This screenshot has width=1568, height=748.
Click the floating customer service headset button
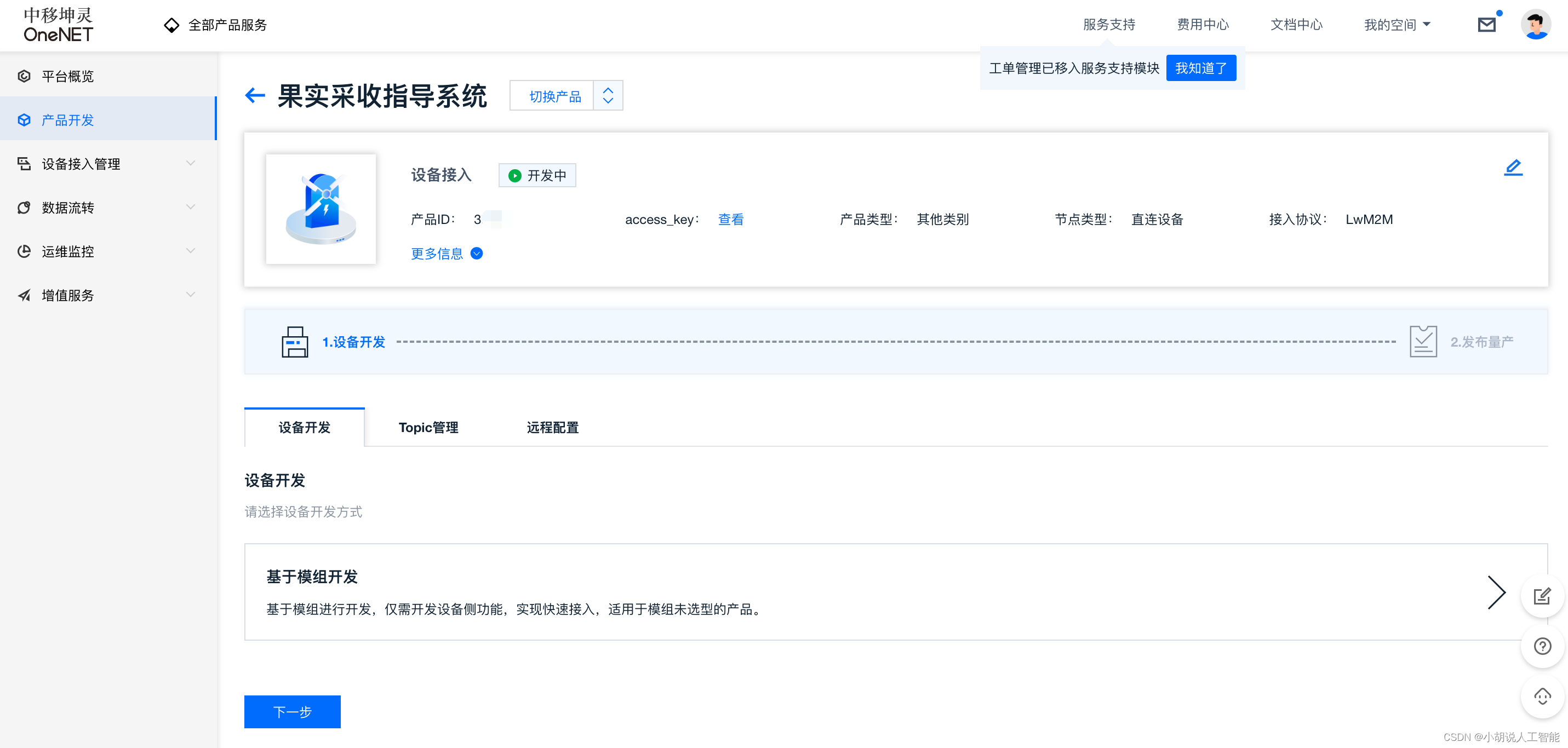(1542, 697)
